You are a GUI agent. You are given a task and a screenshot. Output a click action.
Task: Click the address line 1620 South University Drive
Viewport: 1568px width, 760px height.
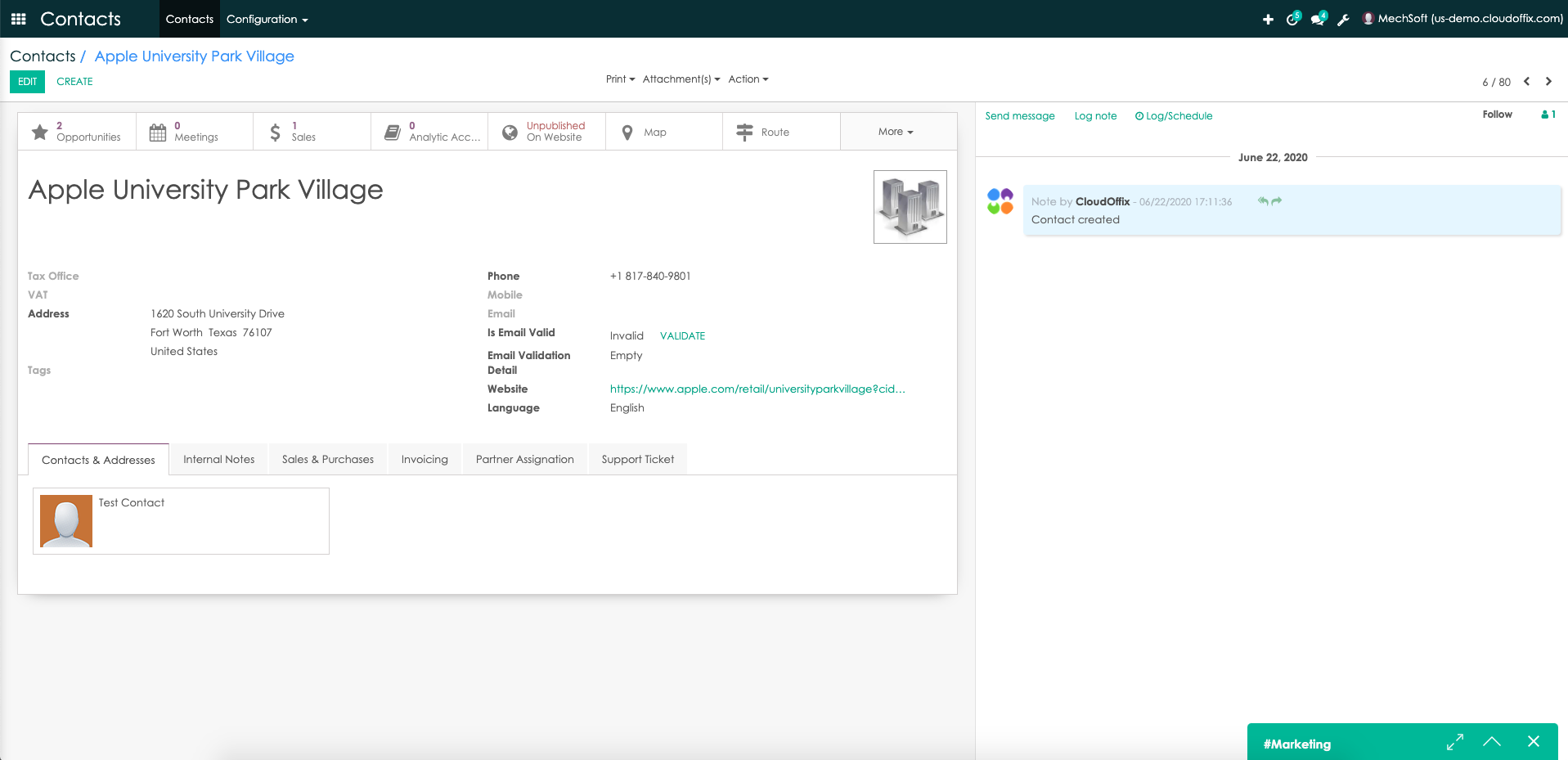(218, 314)
